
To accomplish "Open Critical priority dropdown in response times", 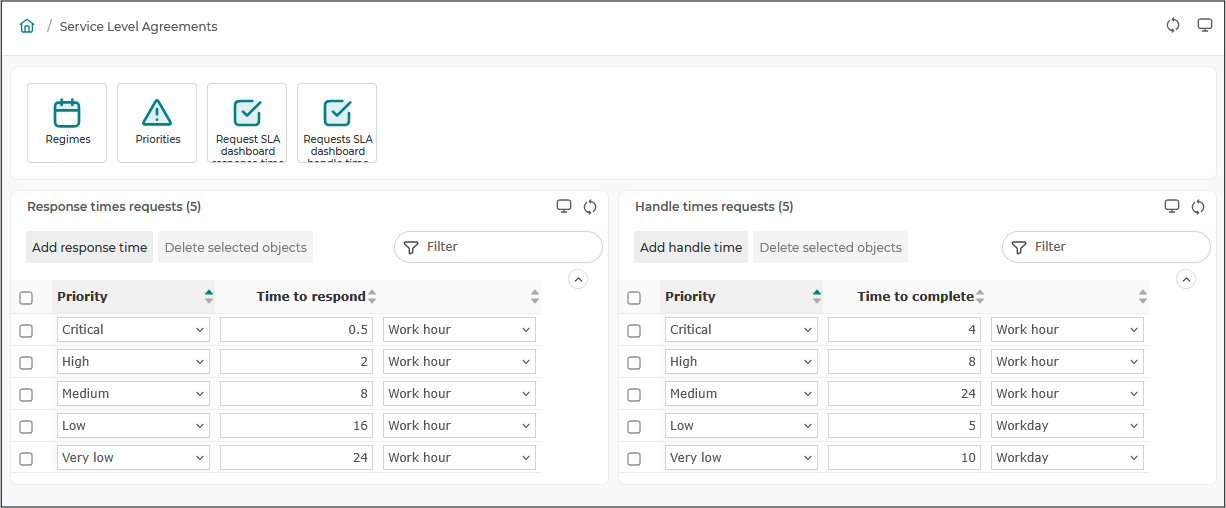I will point(133,330).
